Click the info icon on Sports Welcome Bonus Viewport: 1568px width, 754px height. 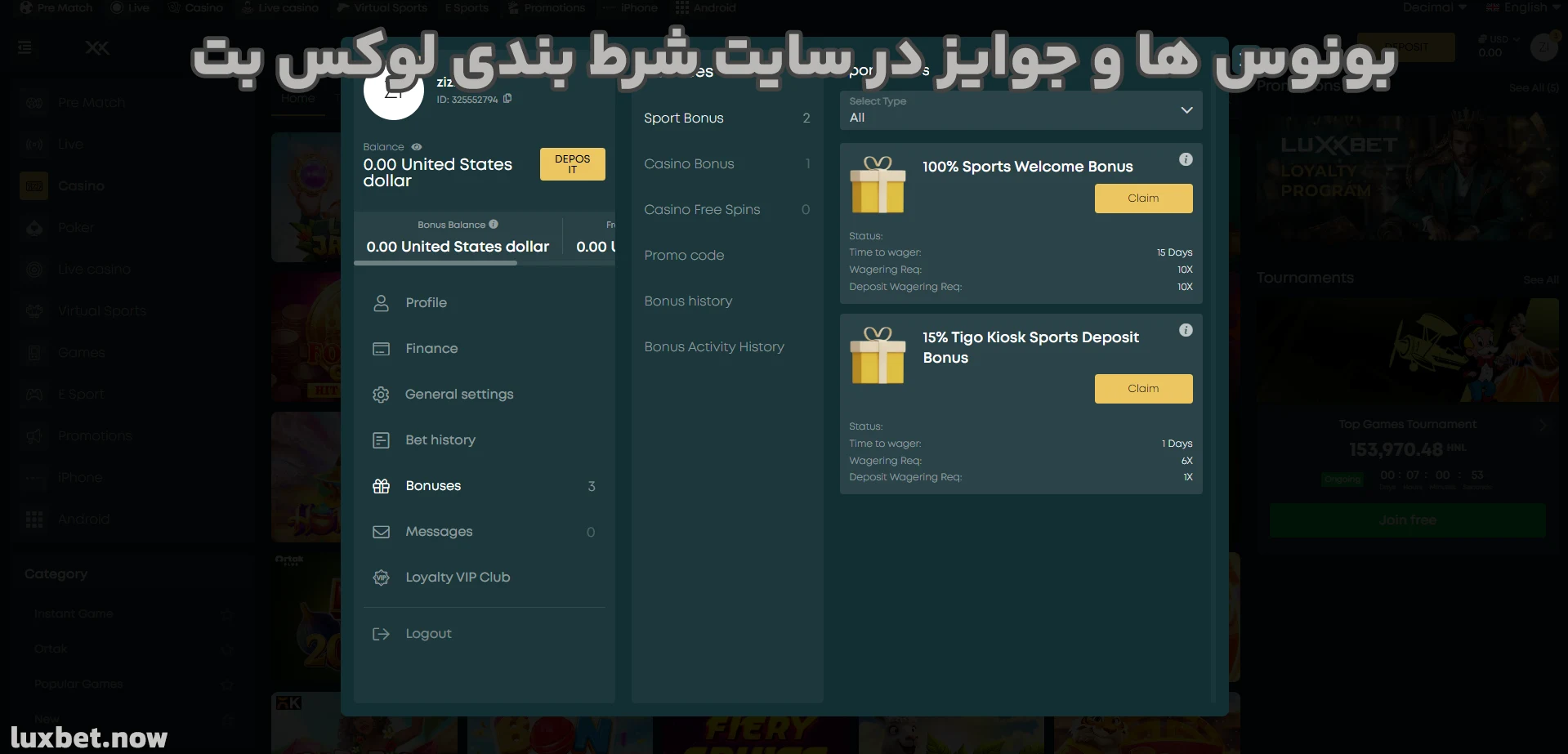[1186, 159]
